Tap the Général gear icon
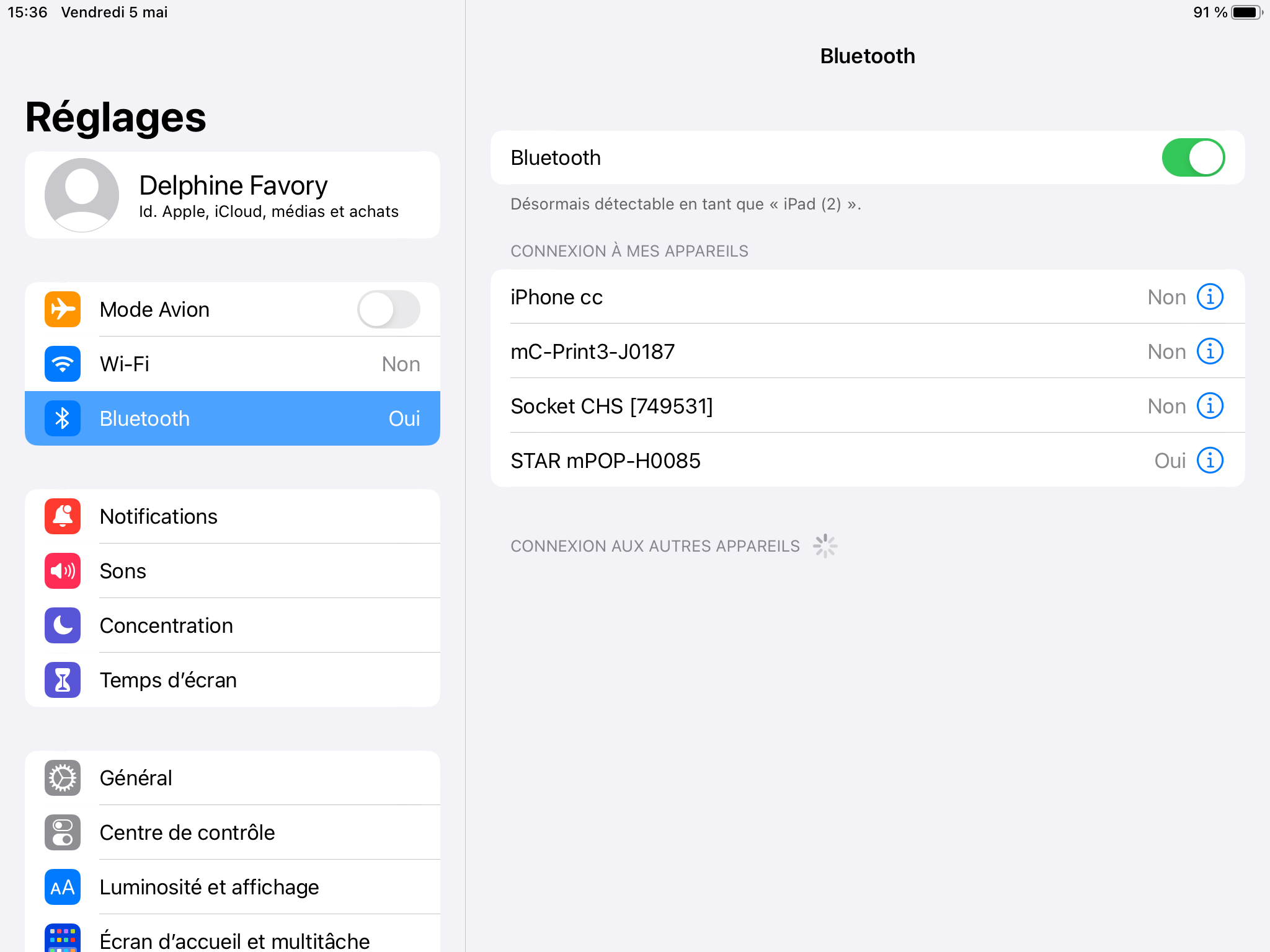Image resolution: width=1270 pixels, height=952 pixels. pyautogui.click(x=63, y=777)
